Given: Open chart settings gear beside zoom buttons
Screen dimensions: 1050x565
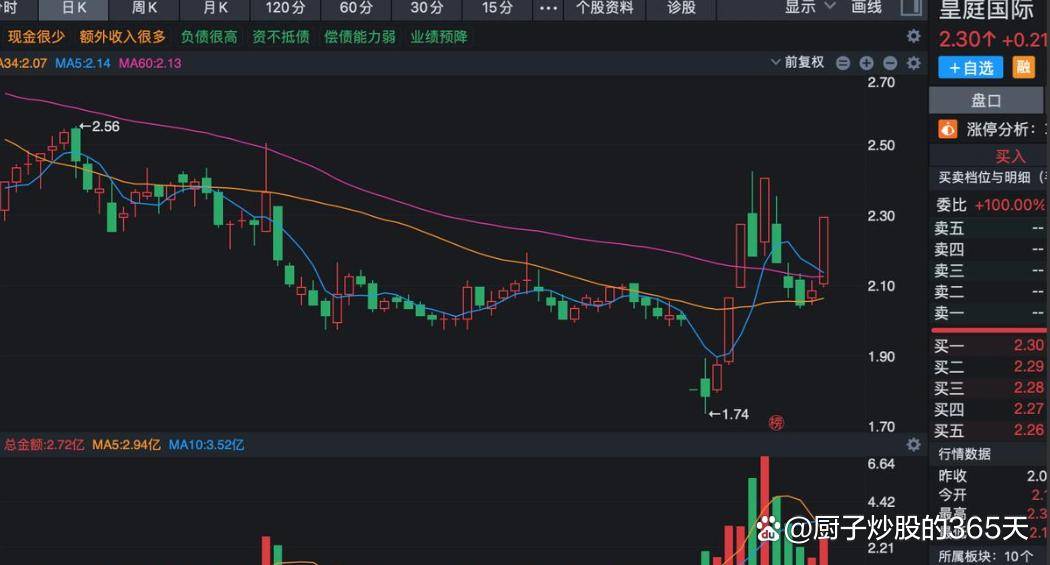Looking at the screenshot, I should [x=913, y=63].
